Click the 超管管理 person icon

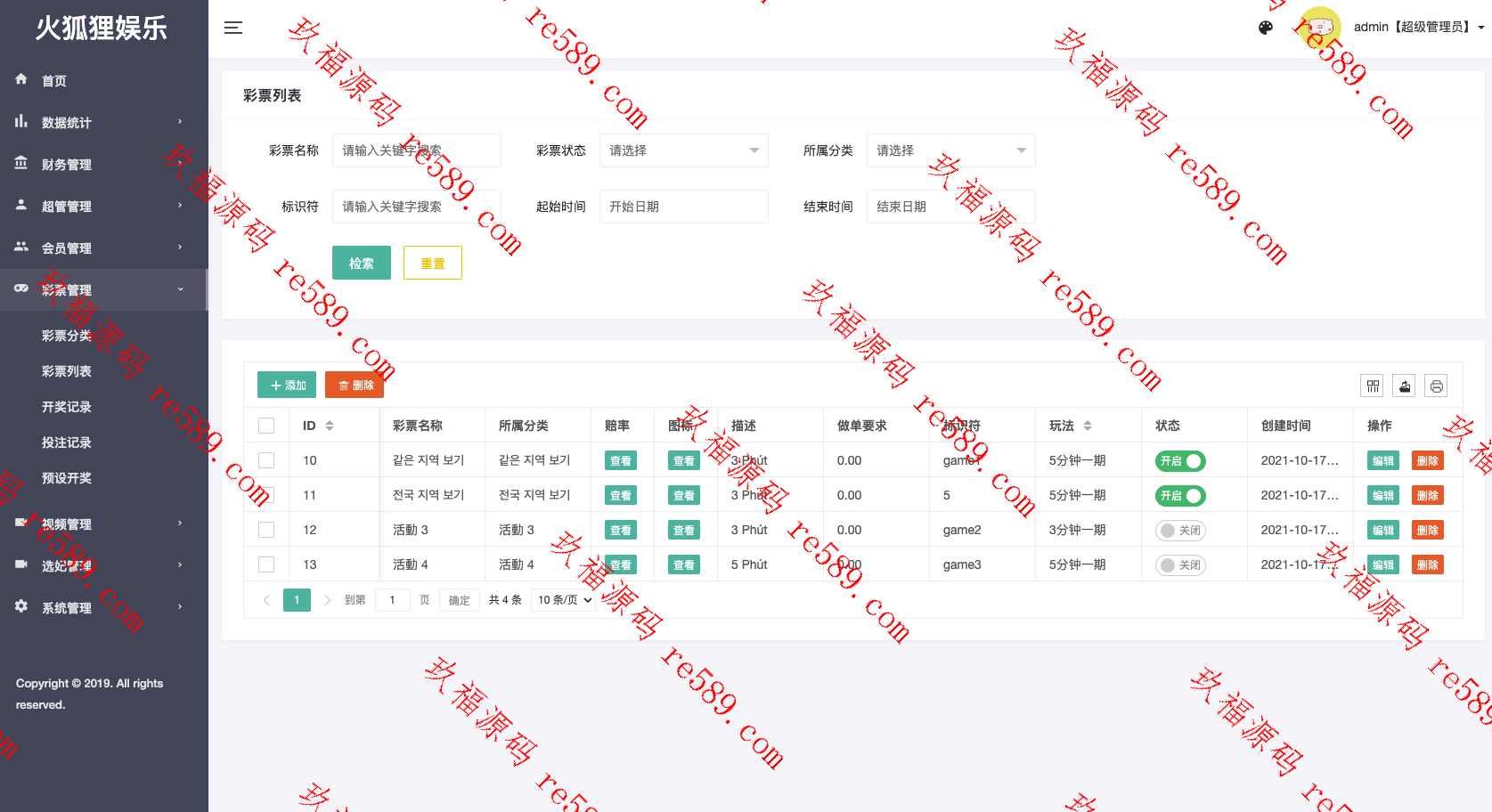click(x=21, y=205)
